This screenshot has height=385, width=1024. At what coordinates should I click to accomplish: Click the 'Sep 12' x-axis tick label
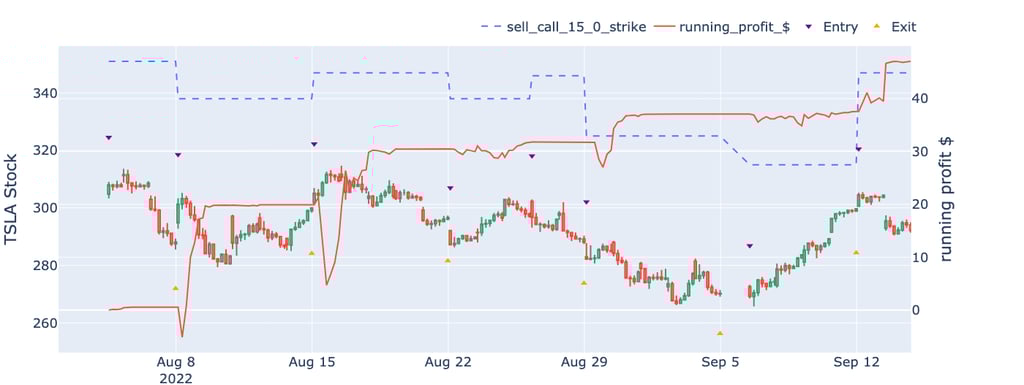pos(857,363)
